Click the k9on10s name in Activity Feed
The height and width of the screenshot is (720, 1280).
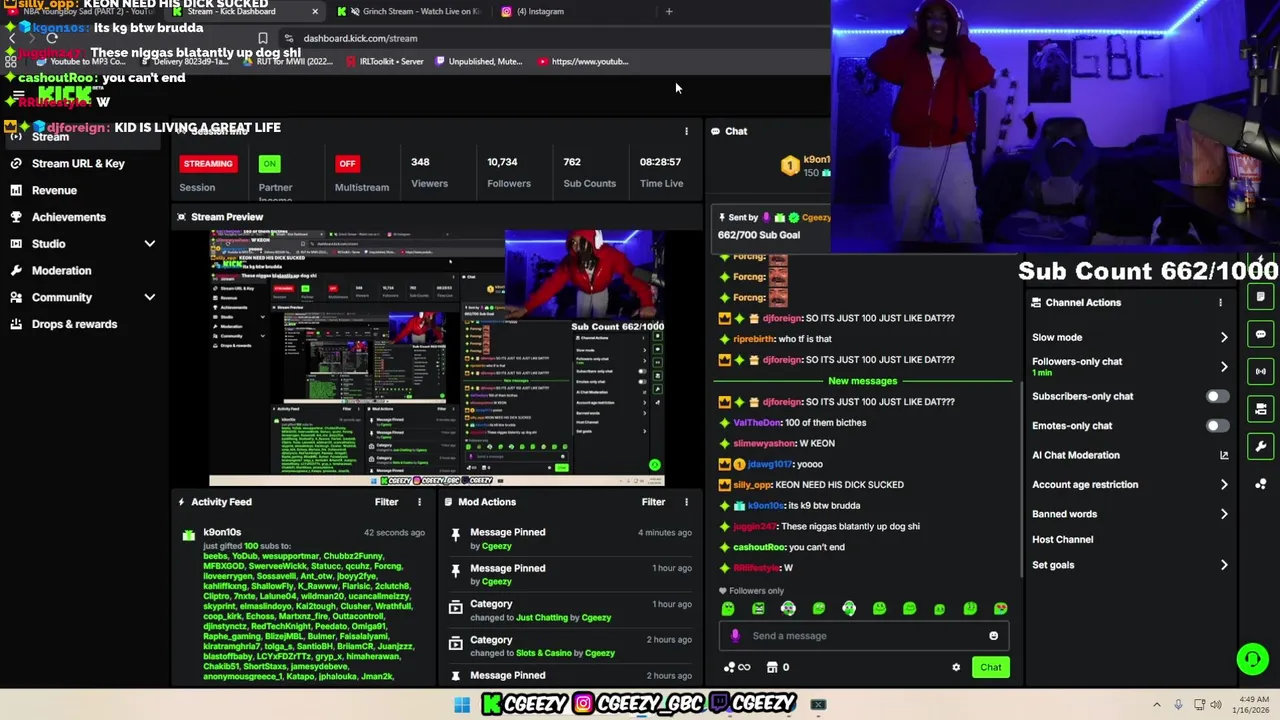coord(222,532)
